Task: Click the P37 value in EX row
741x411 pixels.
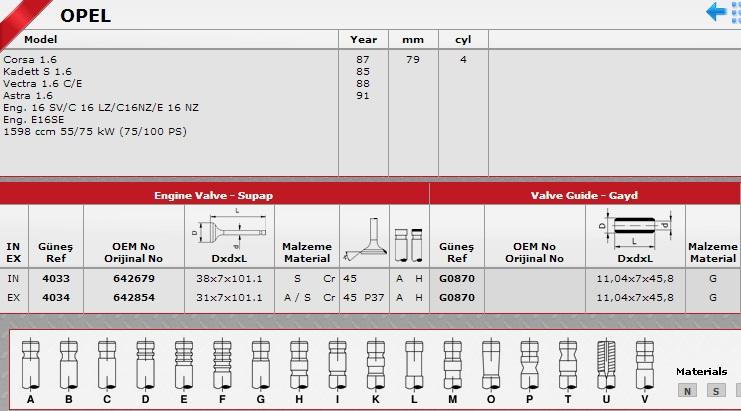Action: pyautogui.click(x=374, y=298)
